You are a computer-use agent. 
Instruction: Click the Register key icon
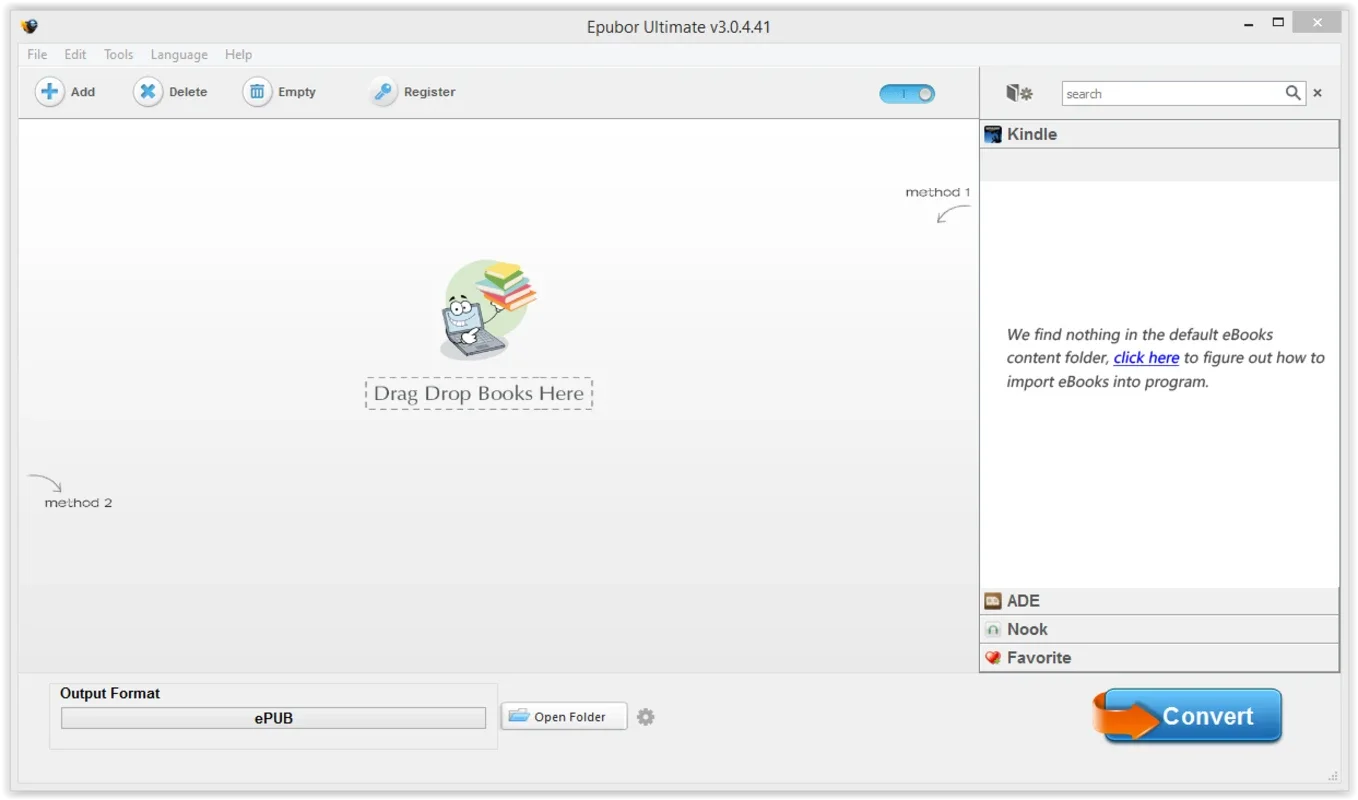[383, 92]
